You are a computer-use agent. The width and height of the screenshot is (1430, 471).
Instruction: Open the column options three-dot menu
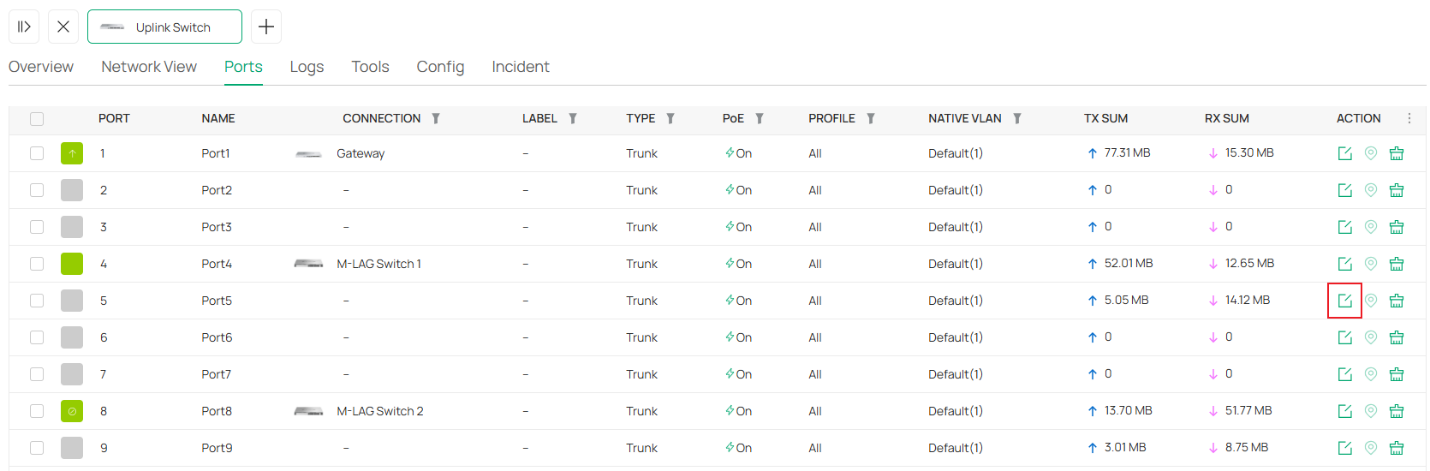tap(1409, 118)
